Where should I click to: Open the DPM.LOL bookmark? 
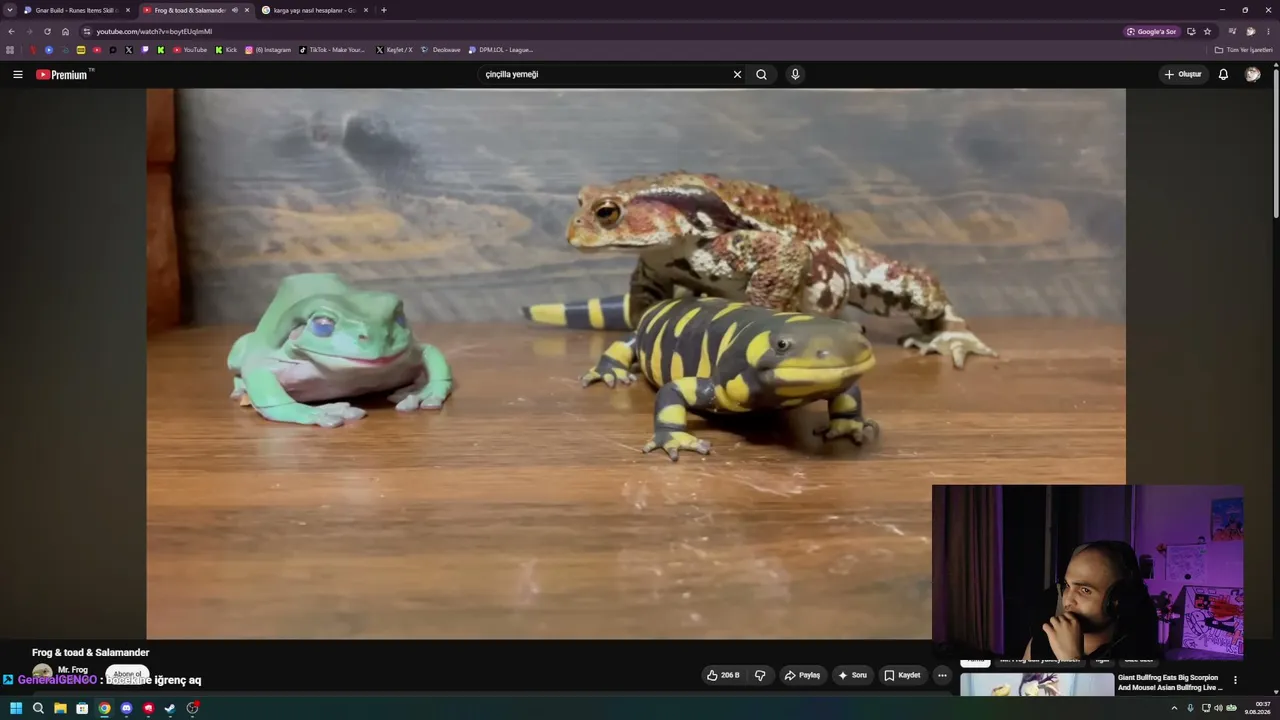tap(501, 49)
